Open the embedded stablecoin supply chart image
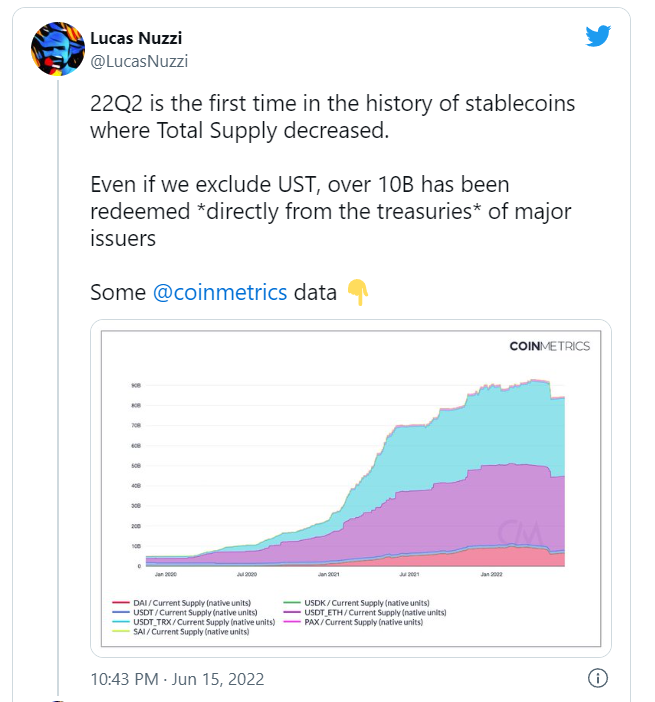This screenshot has width=655, height=702. coord(351,488)
